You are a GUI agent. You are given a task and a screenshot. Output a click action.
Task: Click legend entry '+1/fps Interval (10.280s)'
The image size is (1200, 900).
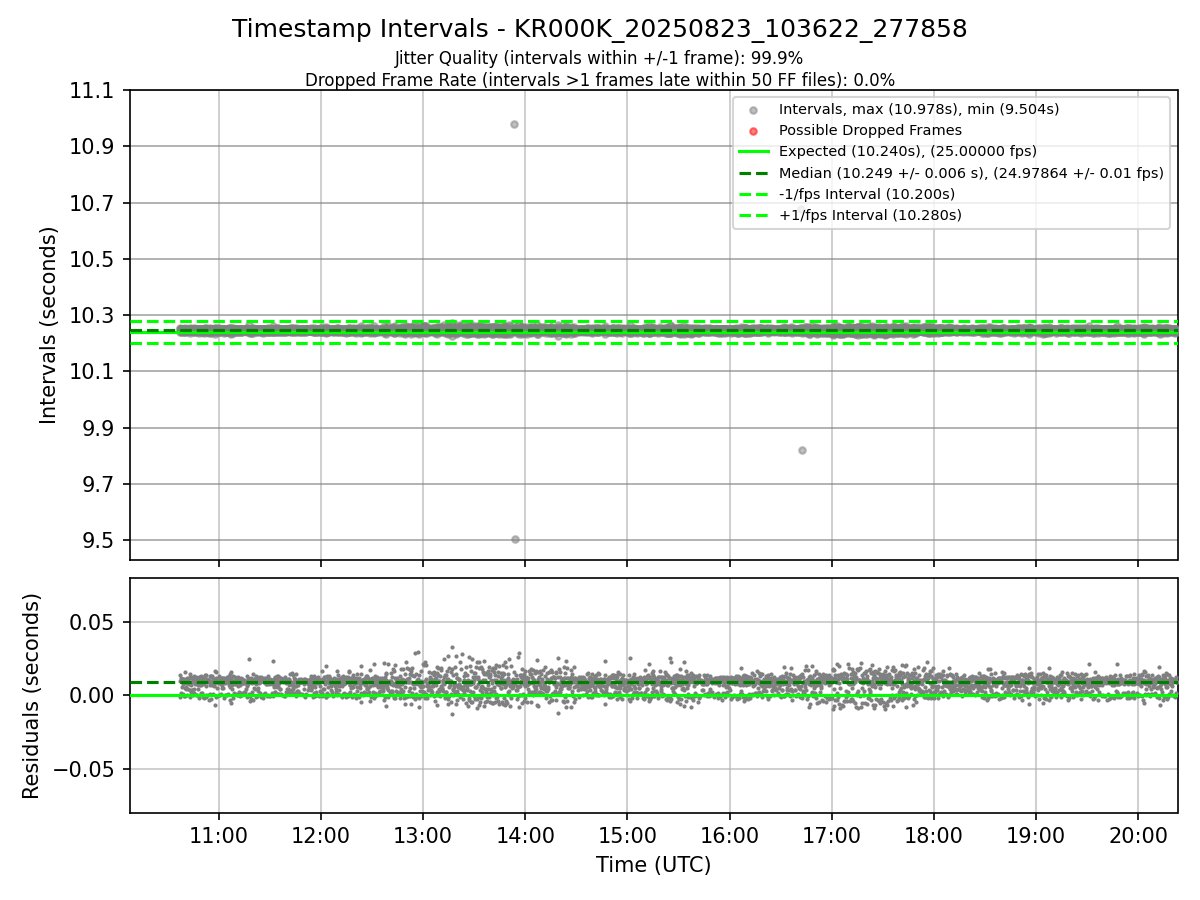(870, 215)
